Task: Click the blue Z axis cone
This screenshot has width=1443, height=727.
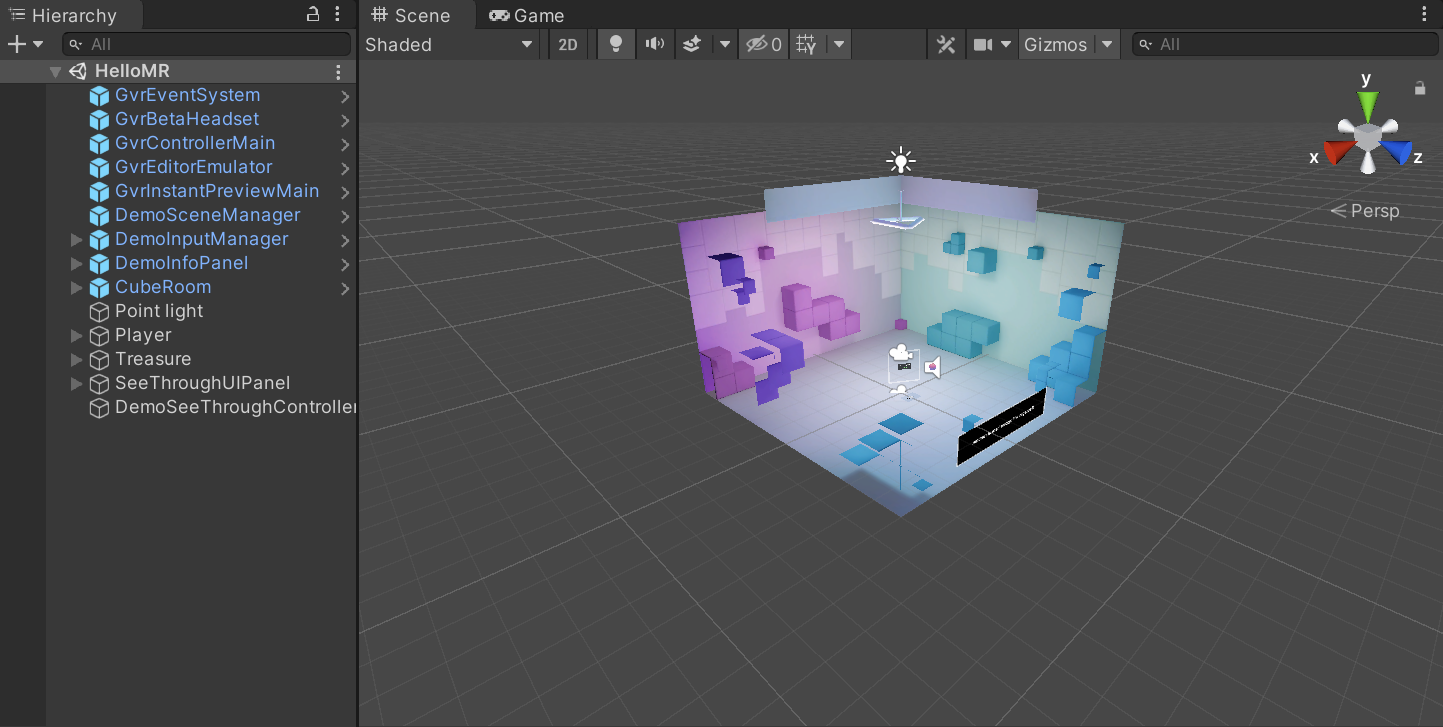Action: pyautogui.click(x=1398, y=152)
